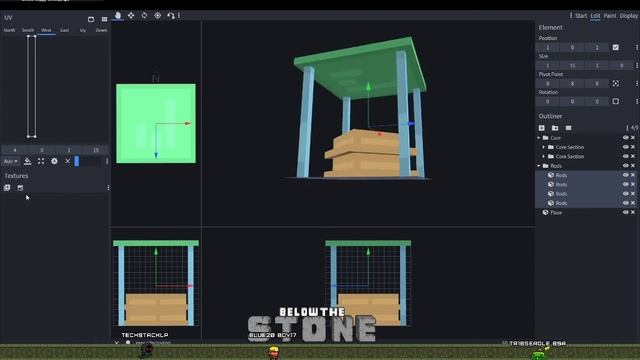Select the Vertex Snap tool in the toolbar
The width and height of the screenshot is (640, 360).
coord(171,16)
